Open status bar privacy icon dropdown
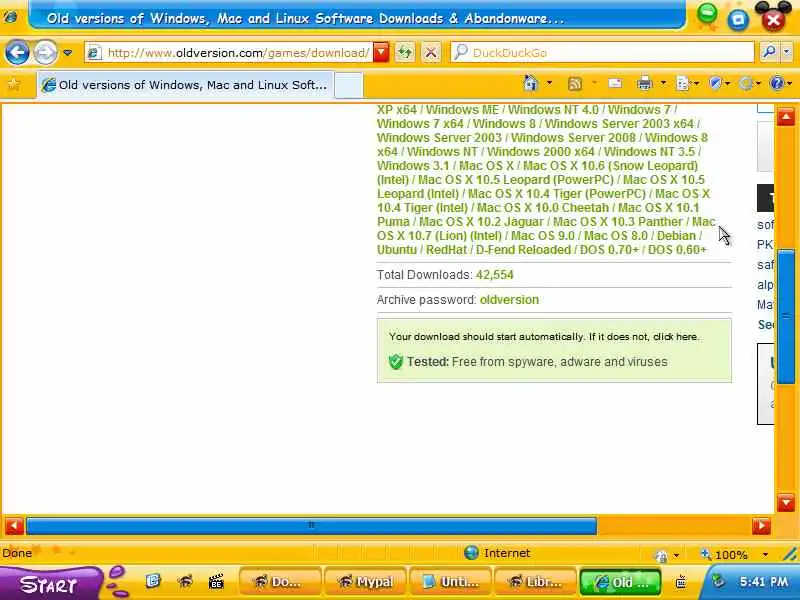The image size is (800, 600). [x=677, y=555]
